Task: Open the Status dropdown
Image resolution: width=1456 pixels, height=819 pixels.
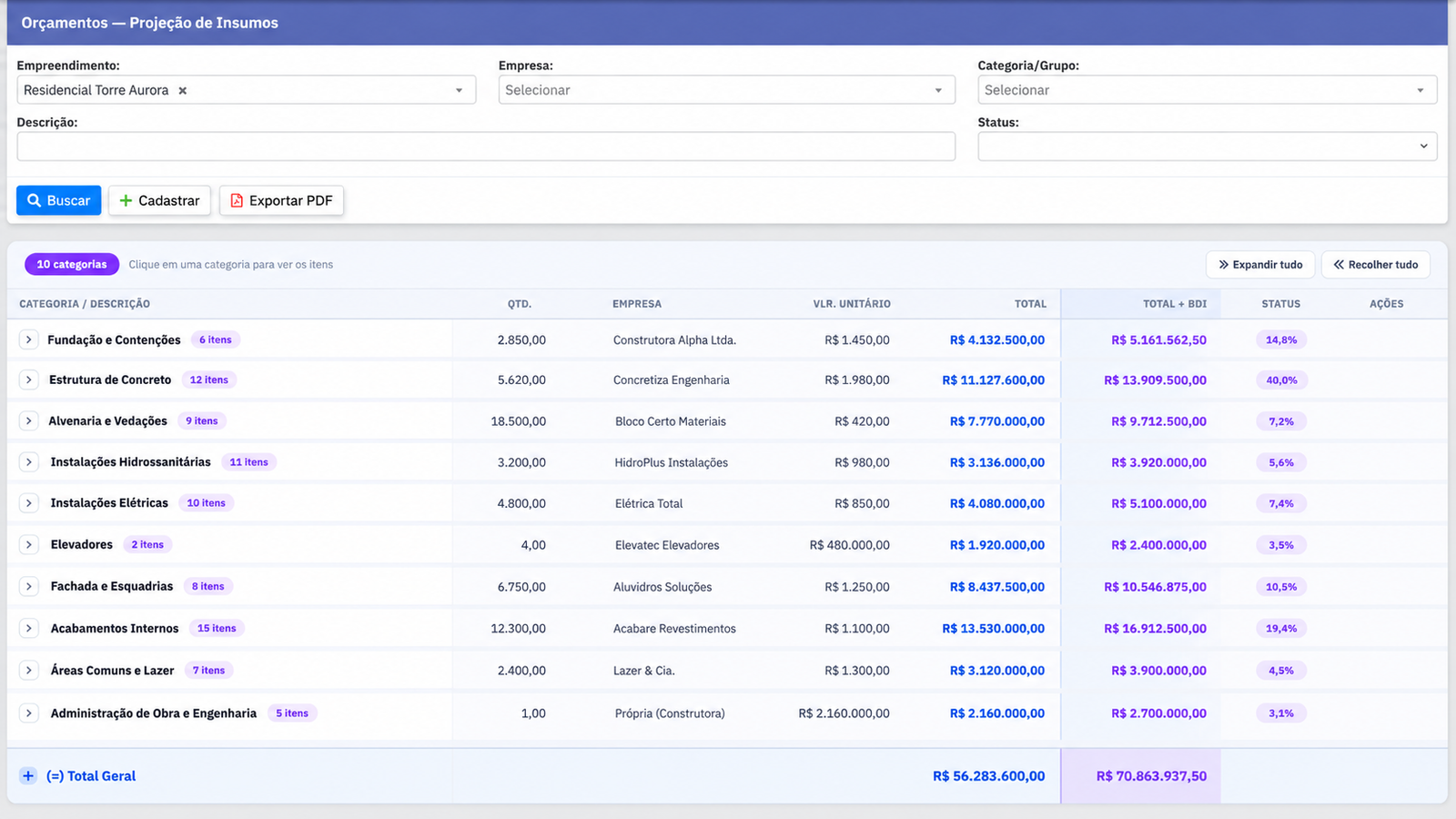Action: pyautogui.click(x=1207, y=147)
